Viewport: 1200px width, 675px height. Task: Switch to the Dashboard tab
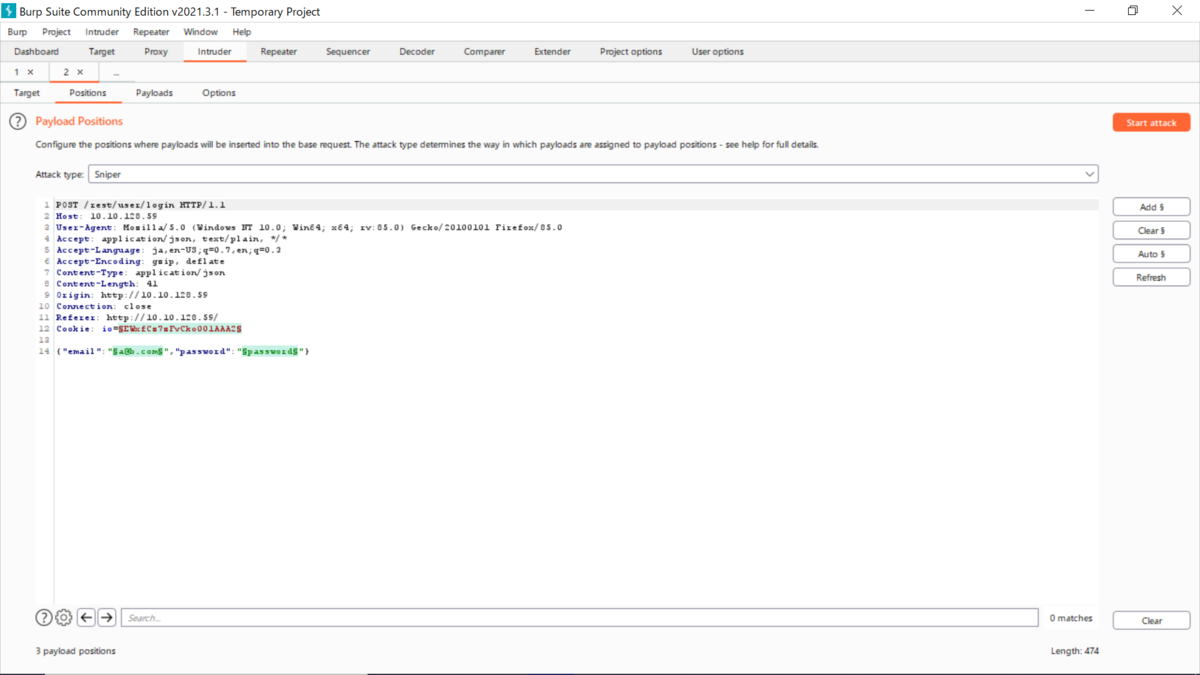[36, 52]
